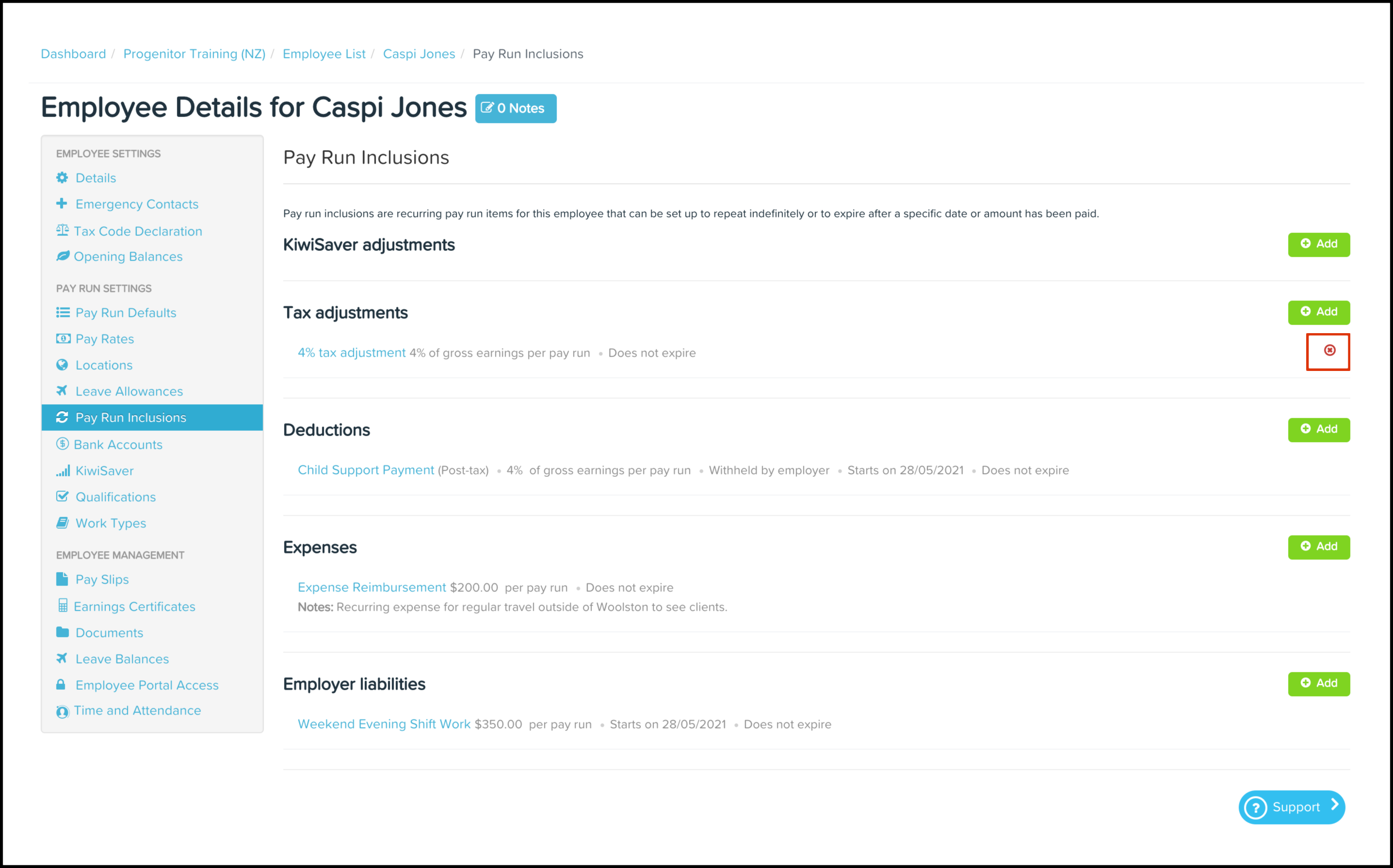The height and width of the screenshot is (868, 1393).
Task: Add an employer liability
Action: [x=1318, y=683]
